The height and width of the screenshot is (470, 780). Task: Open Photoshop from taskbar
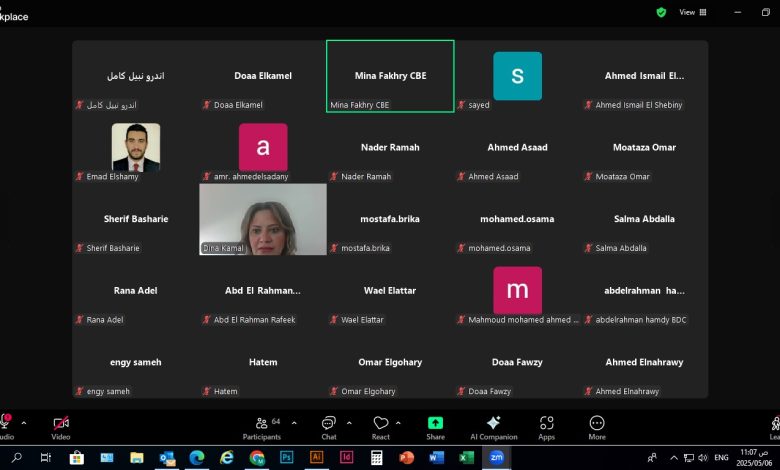(287, 457)
